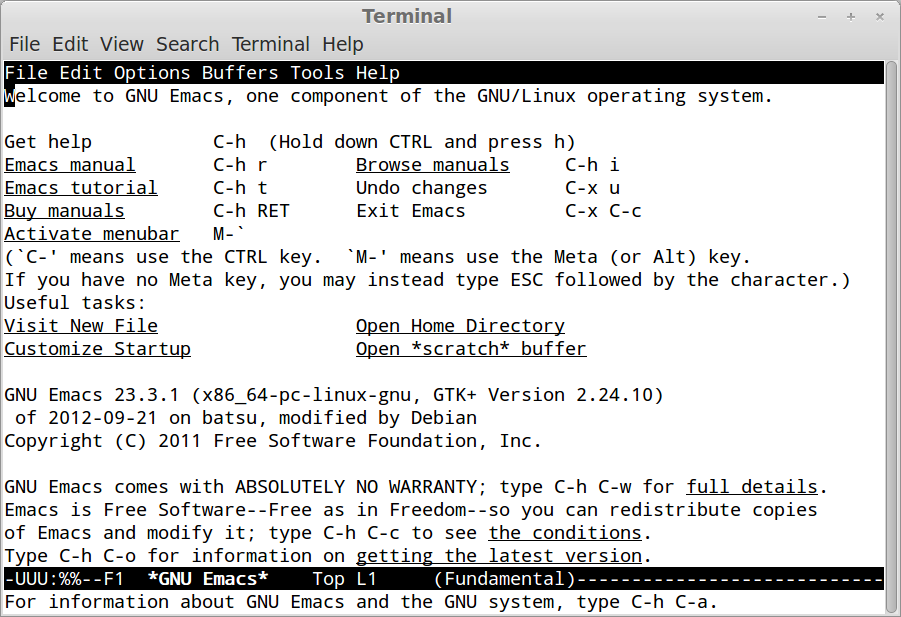901x617 pixels.
Task: Click the Undo changes text
Action: click(x=422, y=188)
